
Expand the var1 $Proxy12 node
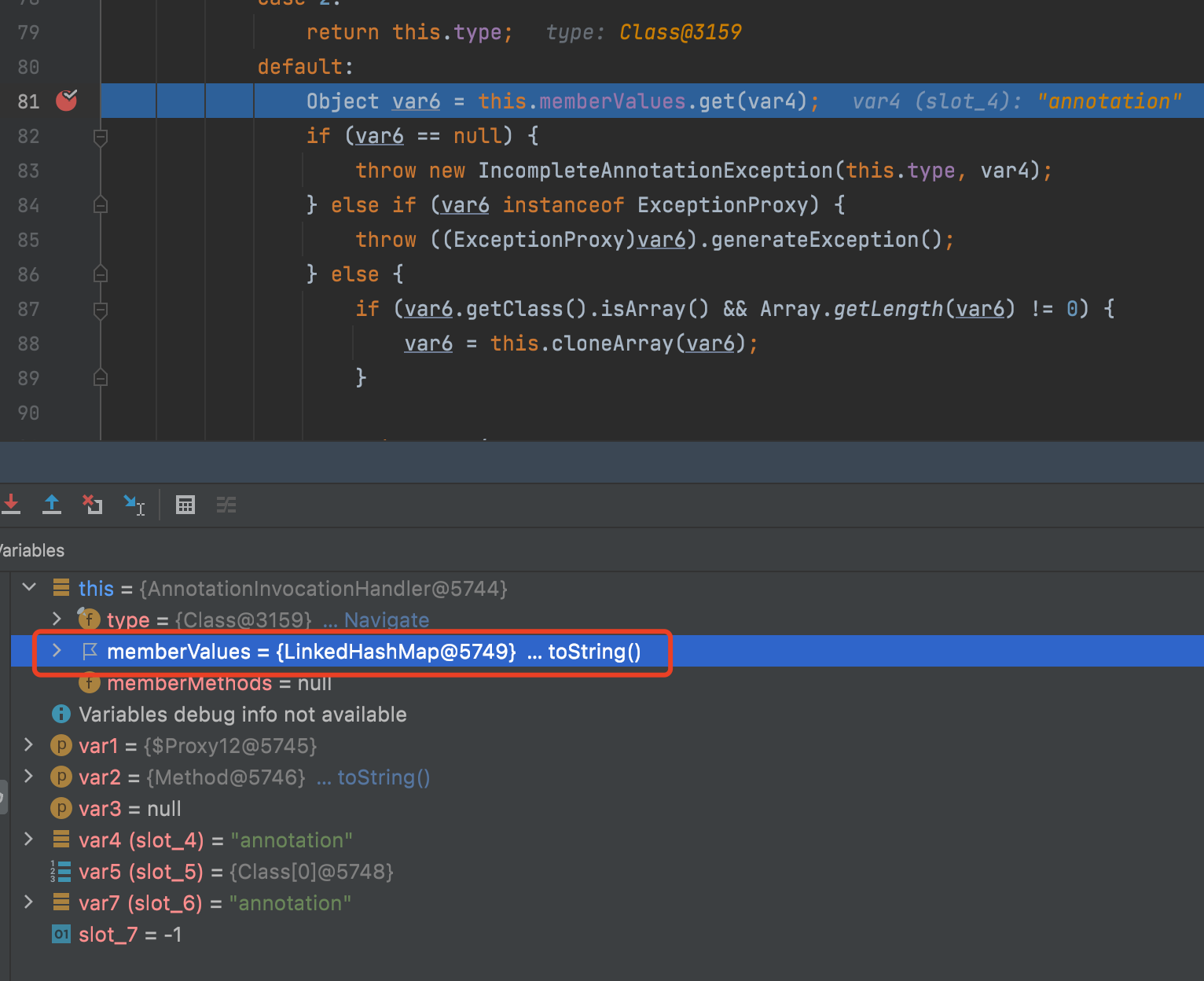coord(29,744)
